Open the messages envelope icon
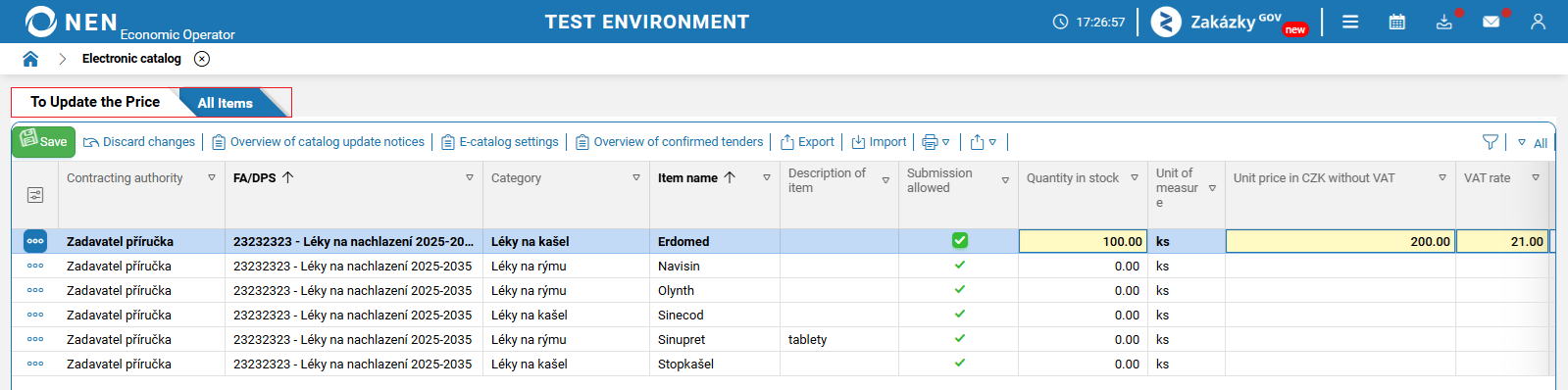 click(1492, 22)
